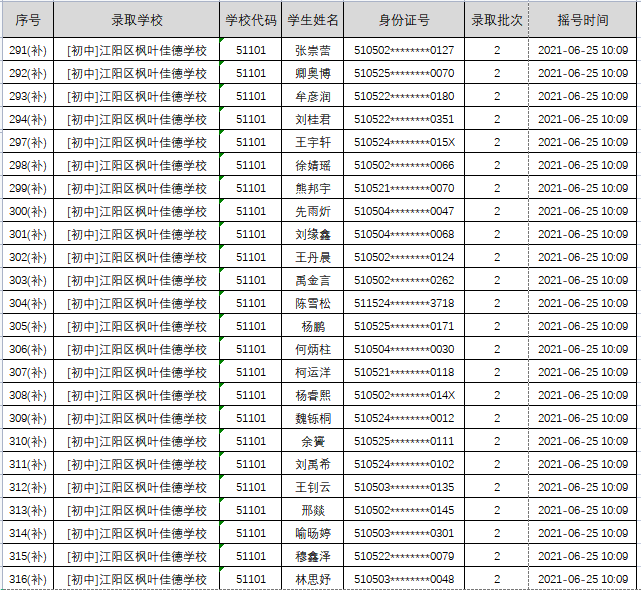Select the 摇号时间 column header
641x590 pixels.
tap(583, 20)
